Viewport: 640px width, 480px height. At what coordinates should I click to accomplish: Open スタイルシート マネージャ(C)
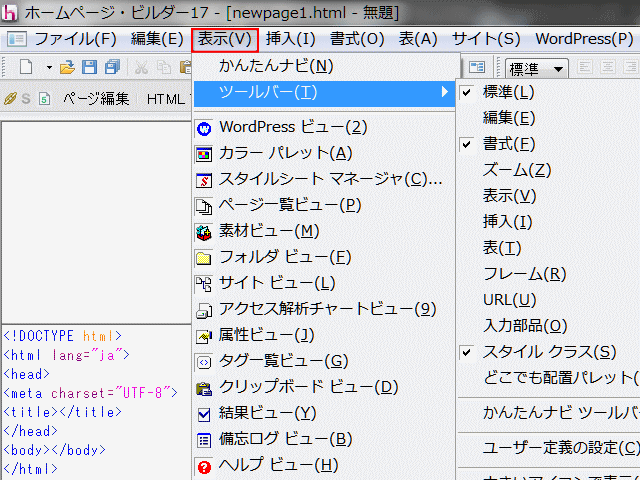pos(324,180)
